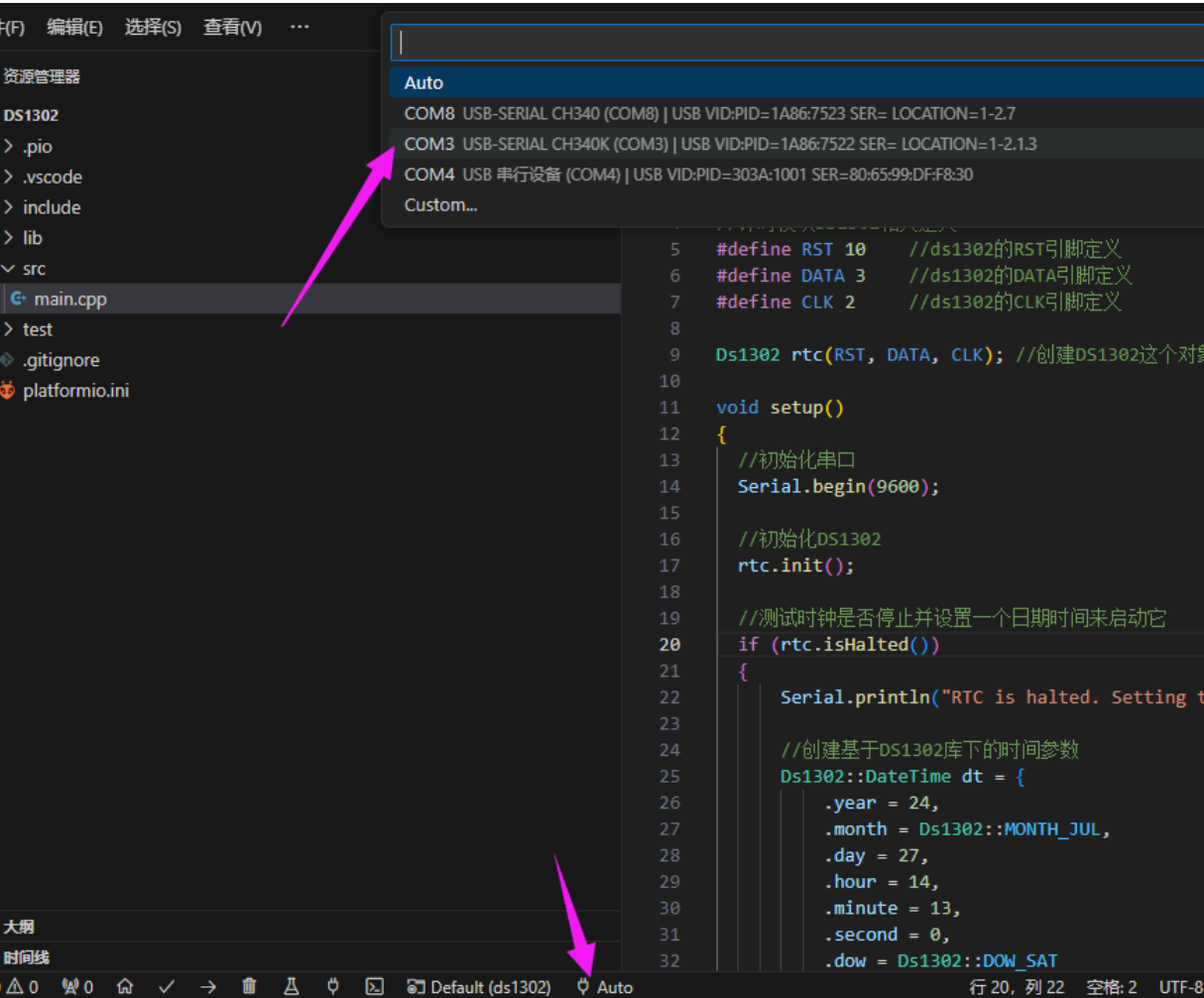The height and width of the screenshot is (998, 1204).
Task: Click the .year = 24, line
Action: (881, 803)
